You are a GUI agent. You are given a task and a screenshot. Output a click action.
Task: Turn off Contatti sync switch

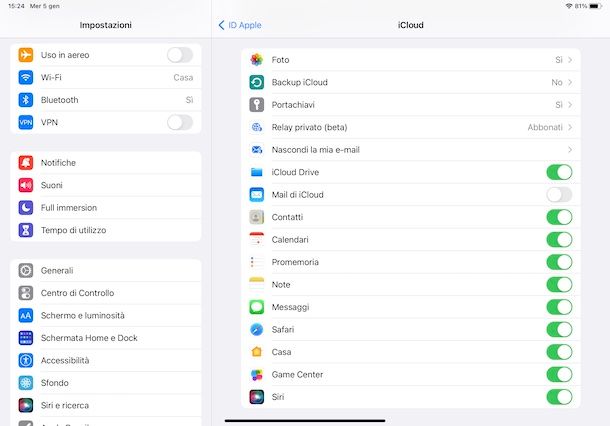[x=559, y=217]
